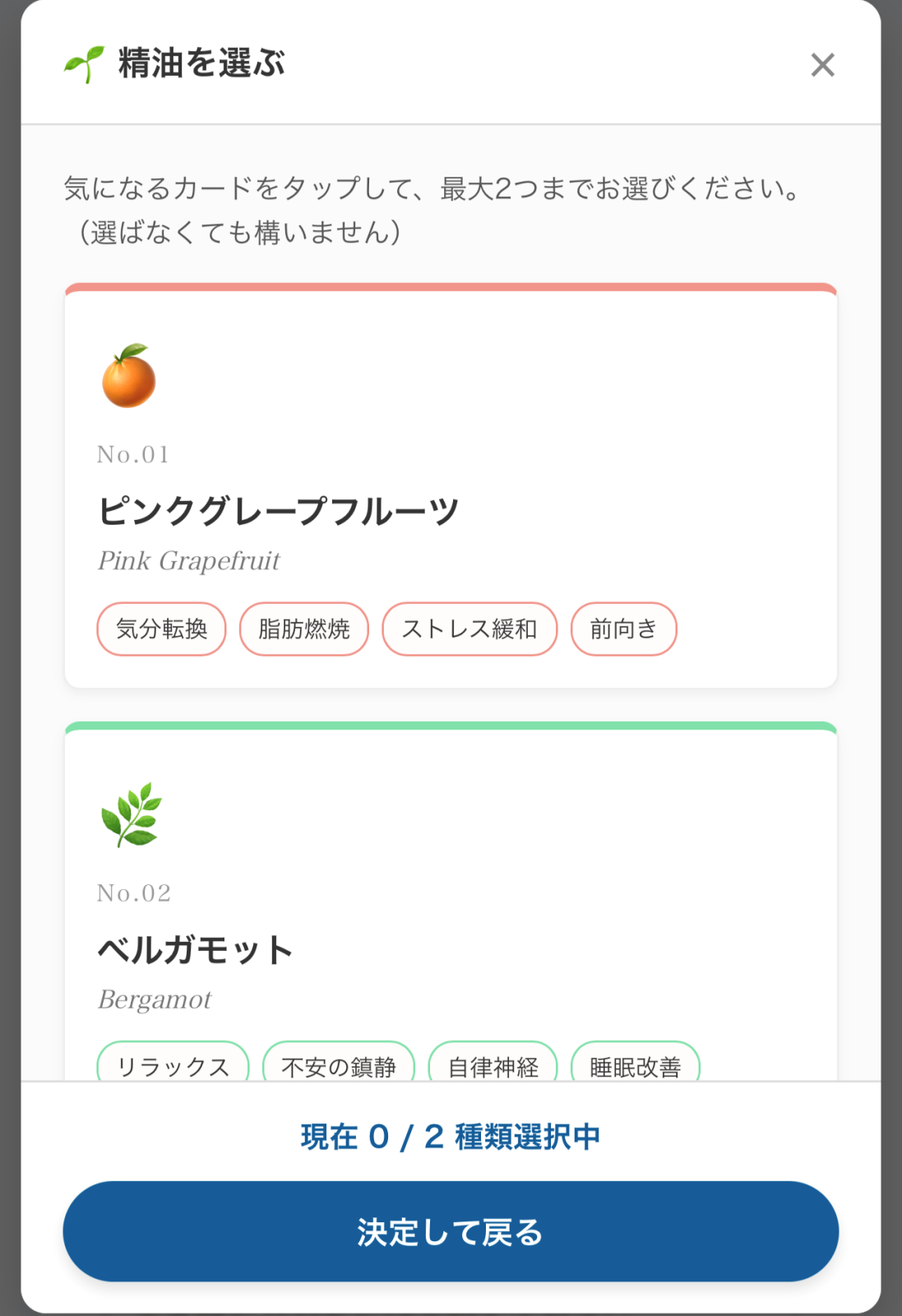Screen dimensions: 902x1316
Task: Tap the 脂肪燃焼 tag
Action: tap(303, 629)
